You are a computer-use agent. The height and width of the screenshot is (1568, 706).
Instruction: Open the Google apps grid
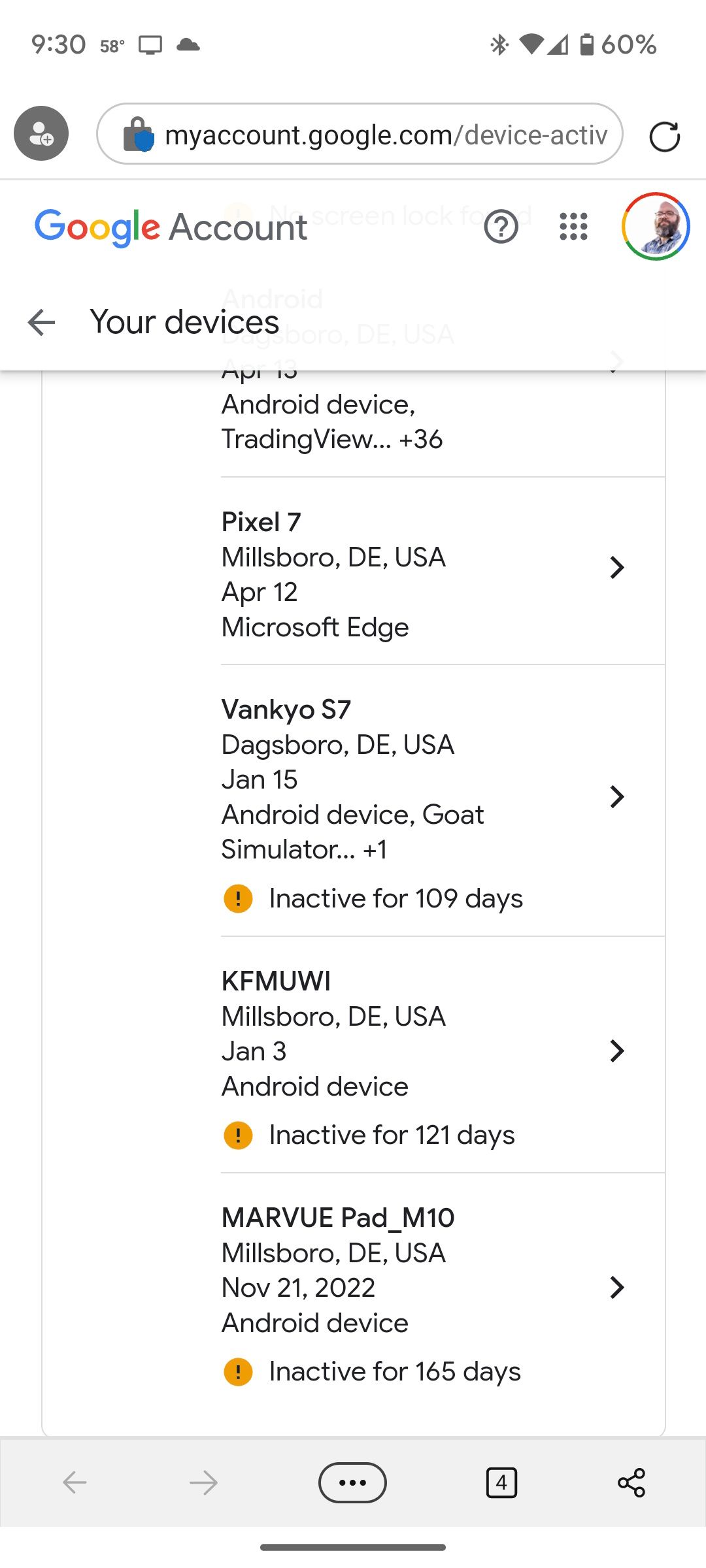tap(573, 227)
